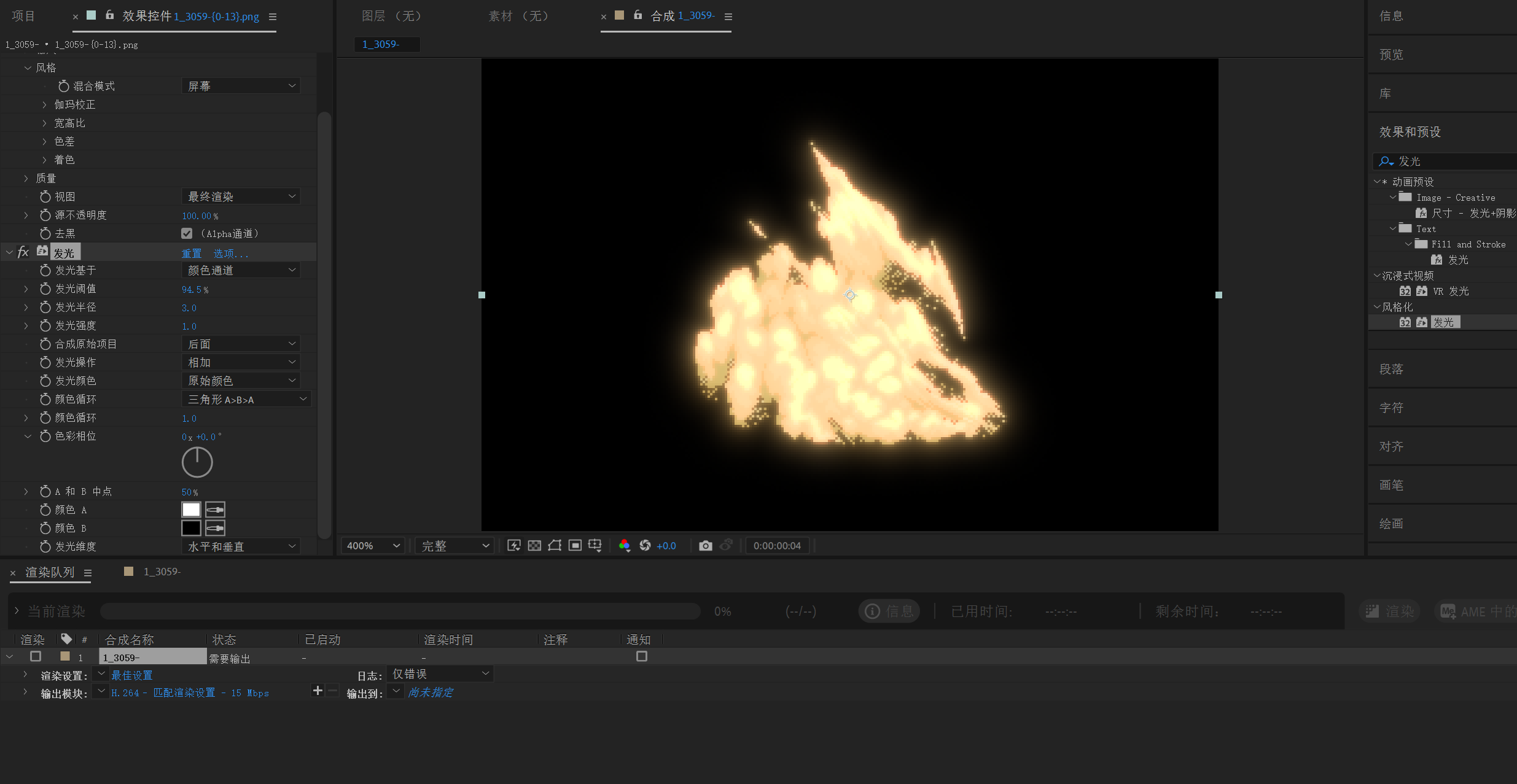Screen dimensions: 1517x784
Task: Toggle stopwatch for 源不透明度
Action: click(x=45, y=215)
